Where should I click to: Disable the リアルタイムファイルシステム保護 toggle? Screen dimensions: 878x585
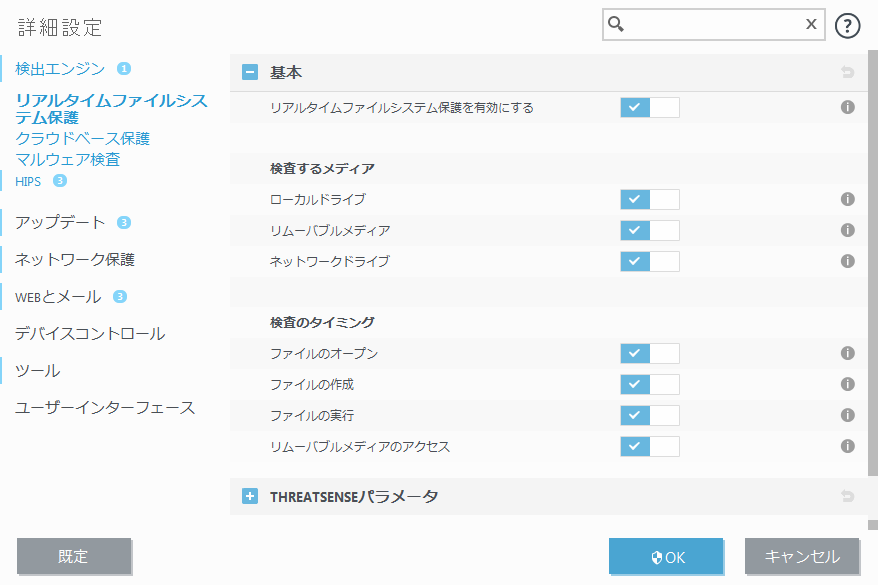tap(649, 106)
